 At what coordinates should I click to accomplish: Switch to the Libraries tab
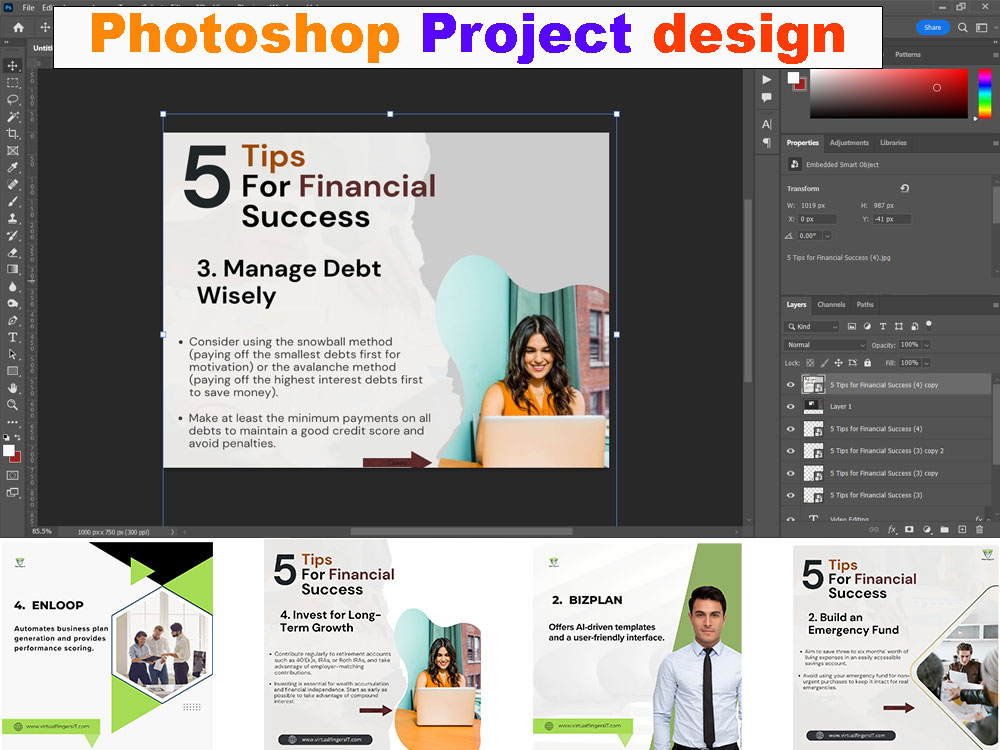pyautogui.click(x=893, y=143)
